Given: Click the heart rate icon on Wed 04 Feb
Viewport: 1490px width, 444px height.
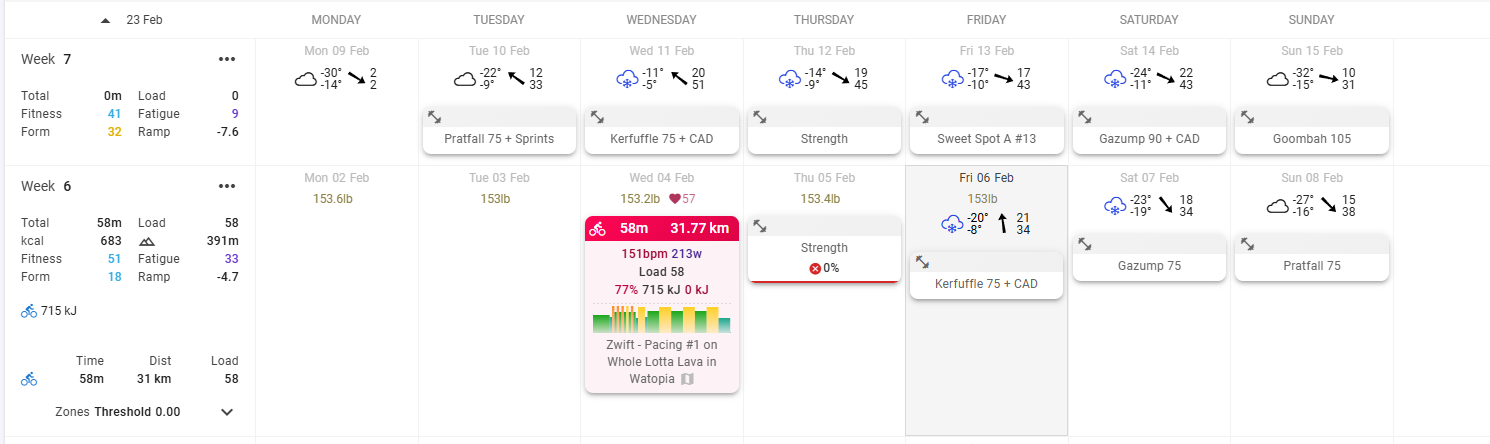Looking at the screenshot, I should (675, 199).
